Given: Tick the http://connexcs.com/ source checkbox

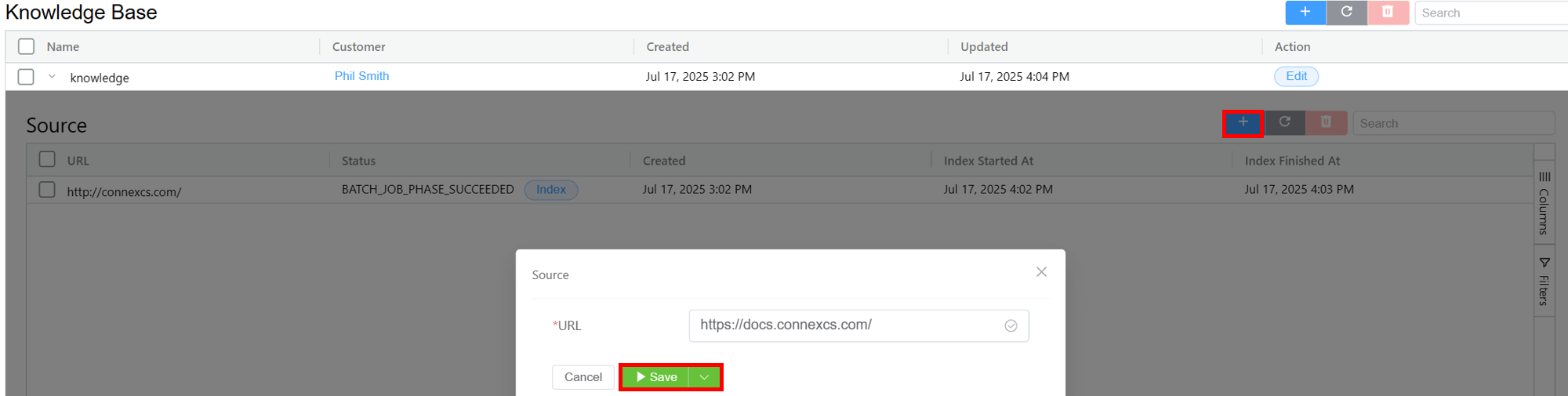Looking at the screenshot, I should [x=47, y=190].
